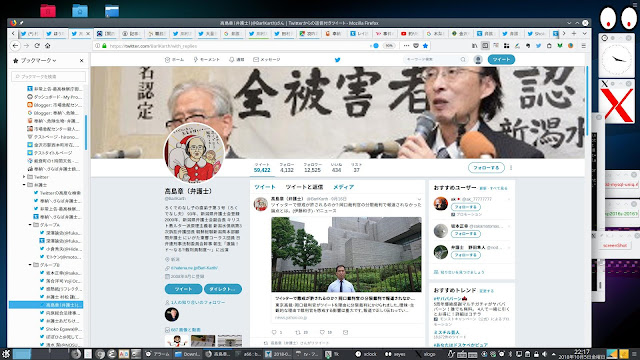Go back with the Firefox back arrow
Image resolution: width=640 pixels, height=360 pixels.
coord(16,46)
